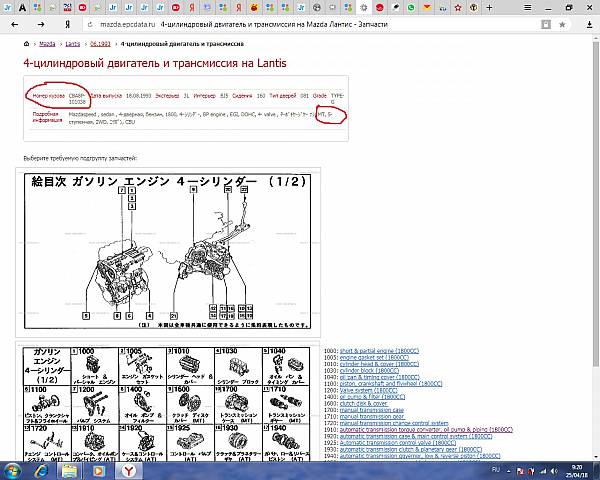Go back to the previous page

(15, 24)
